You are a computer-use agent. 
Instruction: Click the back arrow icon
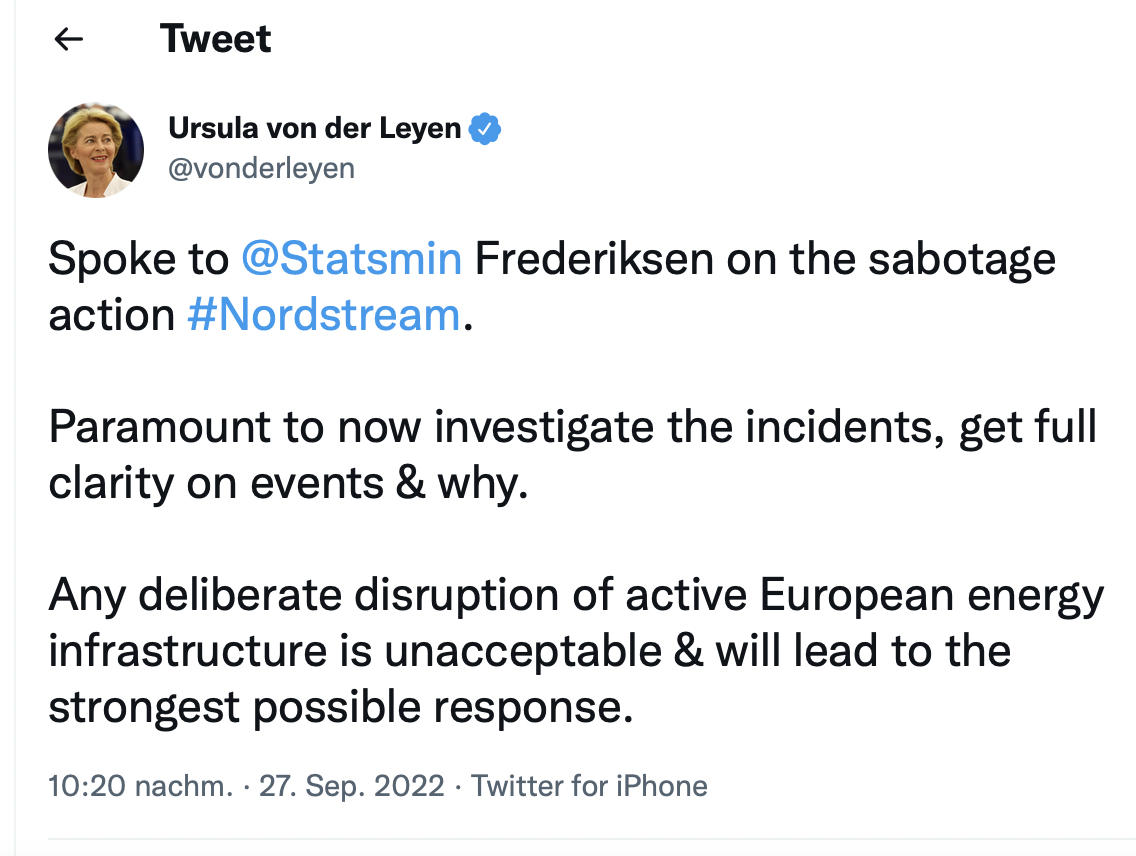(x=68, y=39)
